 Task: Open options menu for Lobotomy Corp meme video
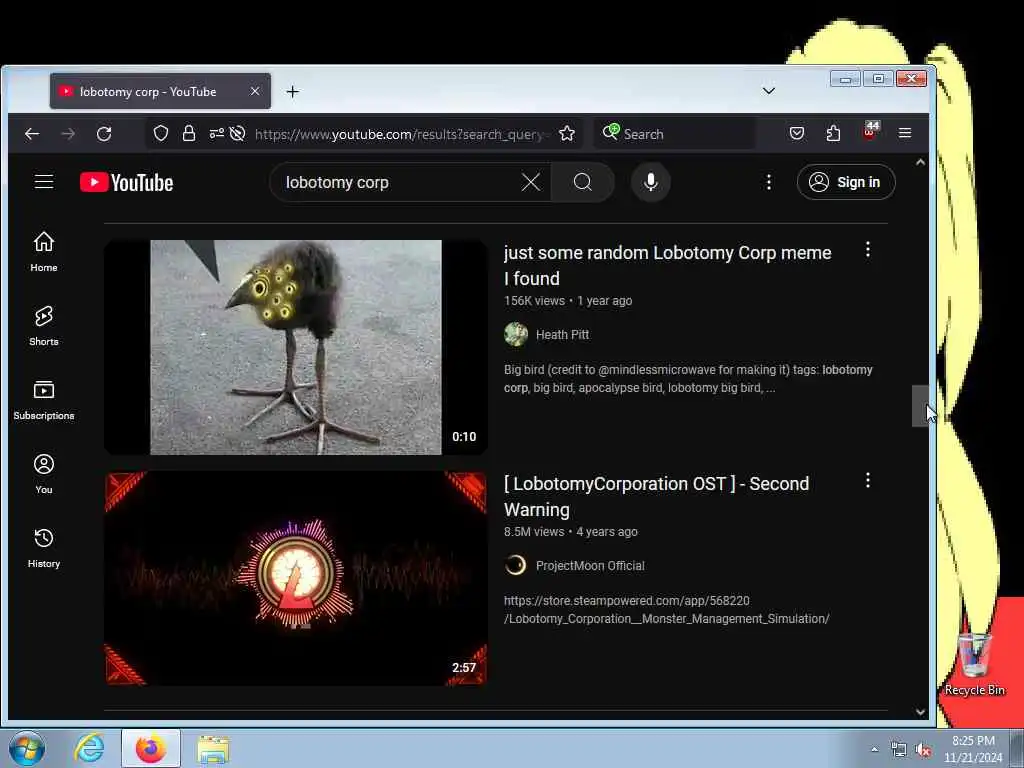pos(867,249)
